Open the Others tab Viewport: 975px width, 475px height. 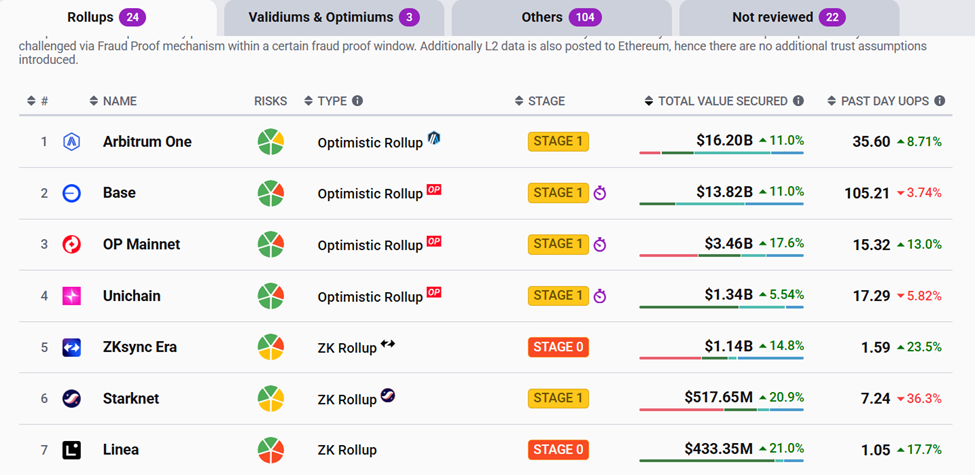[x=559, y=17]
